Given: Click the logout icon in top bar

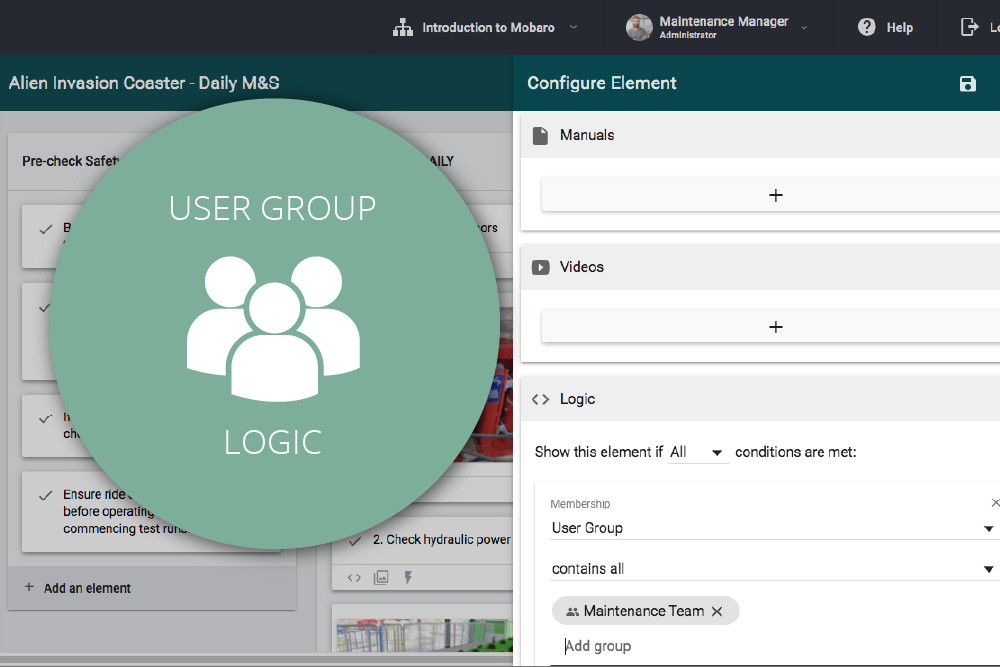Looking at the screenshot, I should pos(969,27).
